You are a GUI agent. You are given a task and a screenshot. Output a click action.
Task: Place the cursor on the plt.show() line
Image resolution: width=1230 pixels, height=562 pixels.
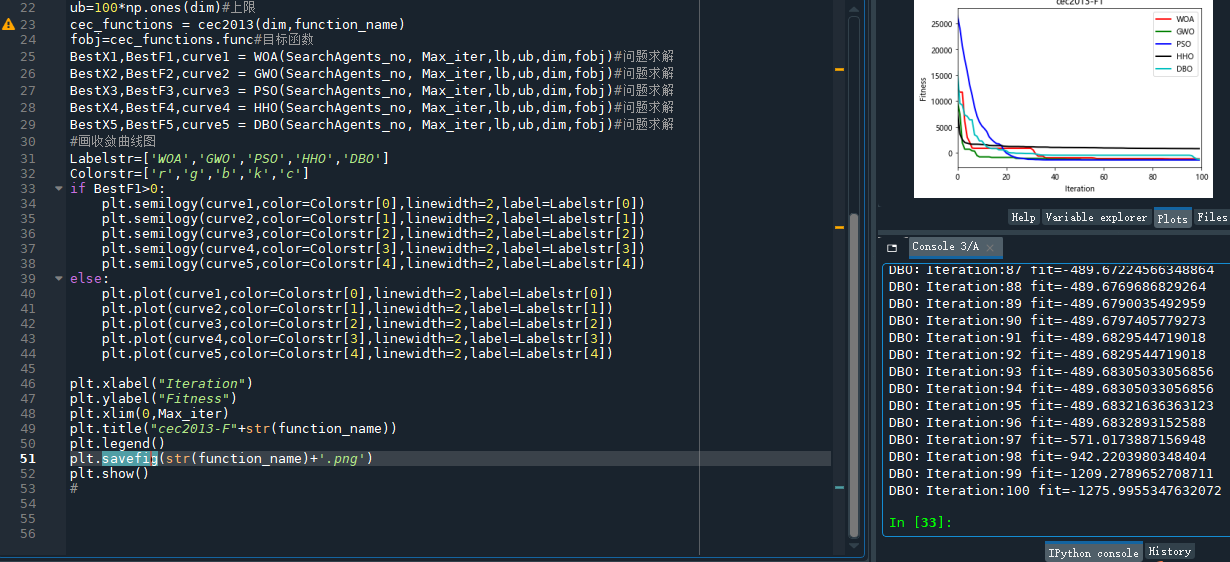(x=110, y=474)
